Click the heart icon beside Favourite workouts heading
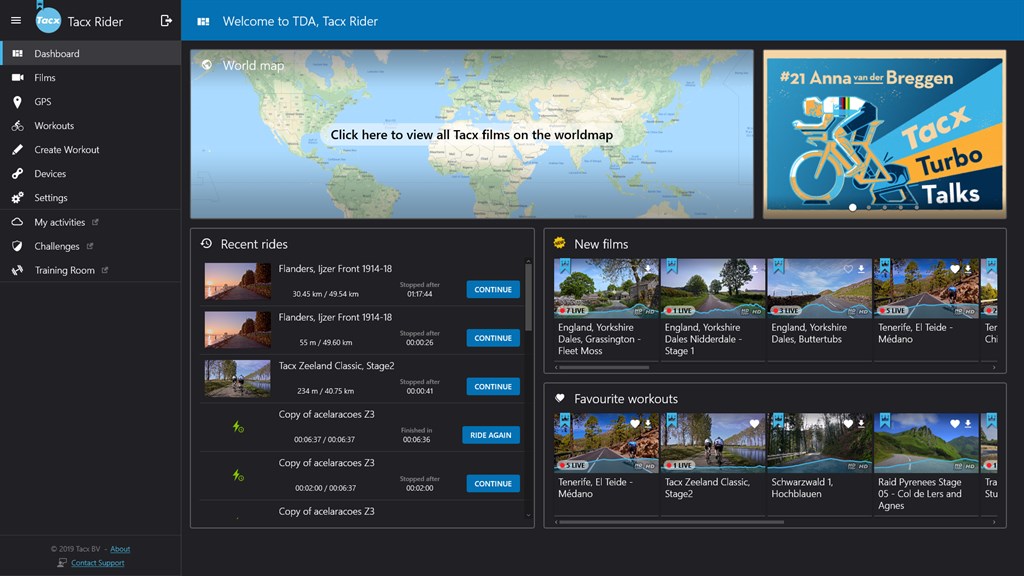 tap(560, 398)
